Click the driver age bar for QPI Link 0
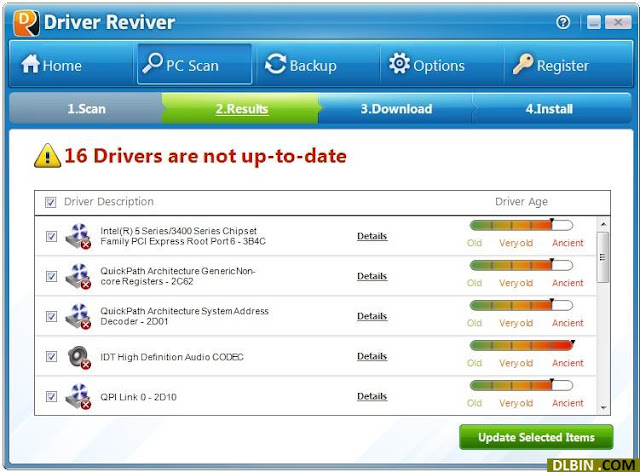The width and height of the screenshot is (640, 472). point(521,385)
